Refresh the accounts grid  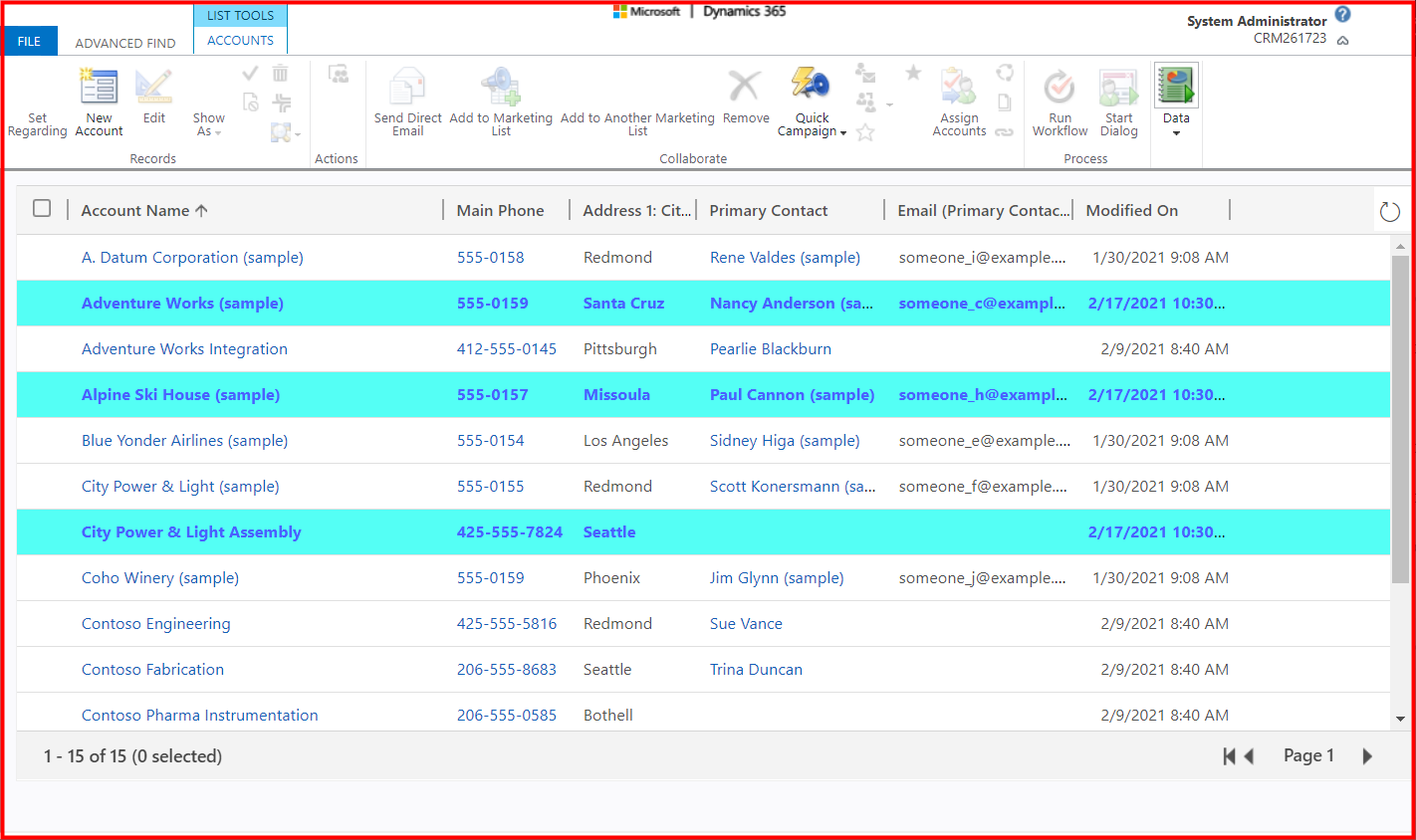coord(1390,211)
